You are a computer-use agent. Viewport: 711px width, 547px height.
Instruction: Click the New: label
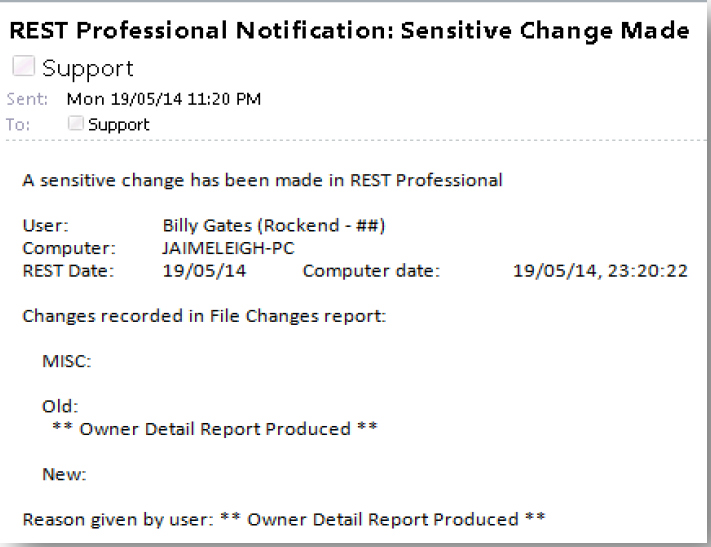[64, 474]
